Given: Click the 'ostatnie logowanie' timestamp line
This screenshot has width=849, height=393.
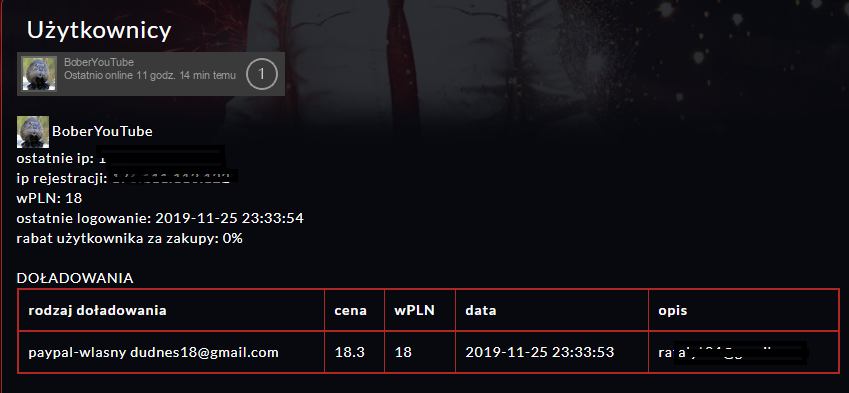Looking at the screenshot, I should 160,219.
